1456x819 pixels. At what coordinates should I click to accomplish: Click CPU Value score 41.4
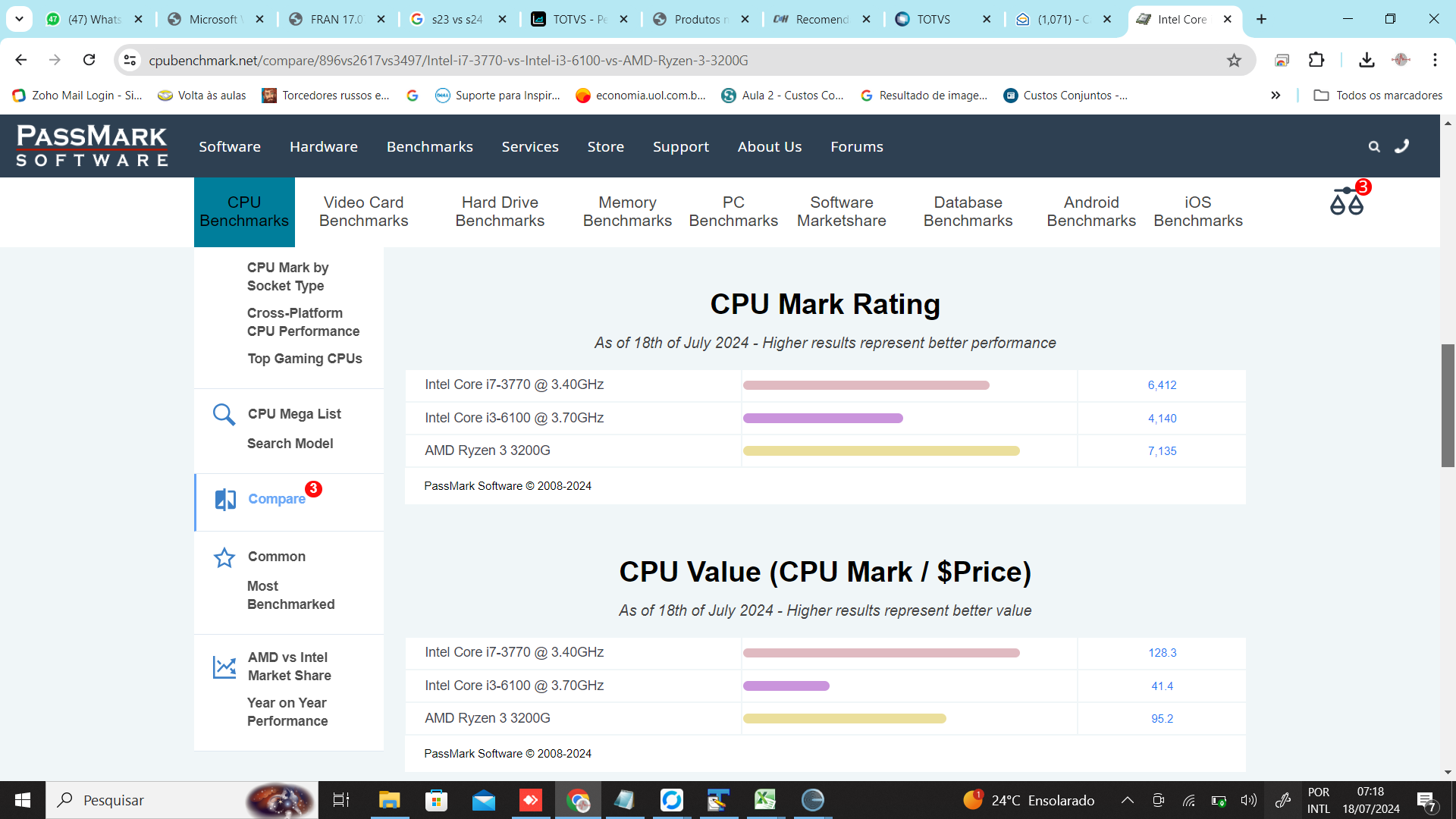(x=1162, y=686)
